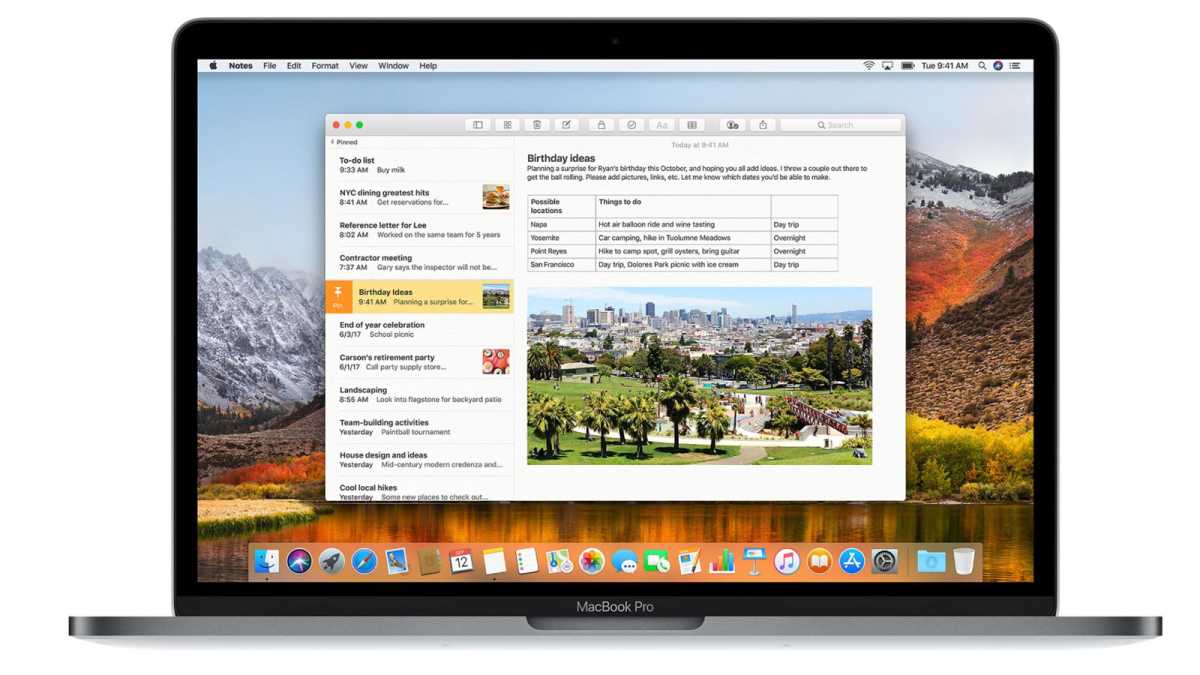Open the battery status menu

(x=907, y=65)
